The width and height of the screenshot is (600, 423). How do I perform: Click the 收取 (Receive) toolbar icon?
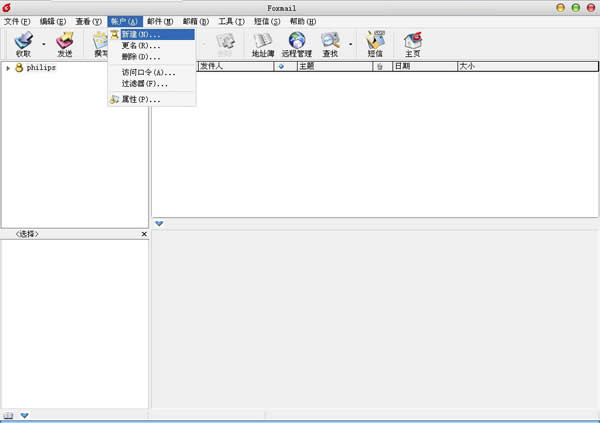tap(23, 43)
